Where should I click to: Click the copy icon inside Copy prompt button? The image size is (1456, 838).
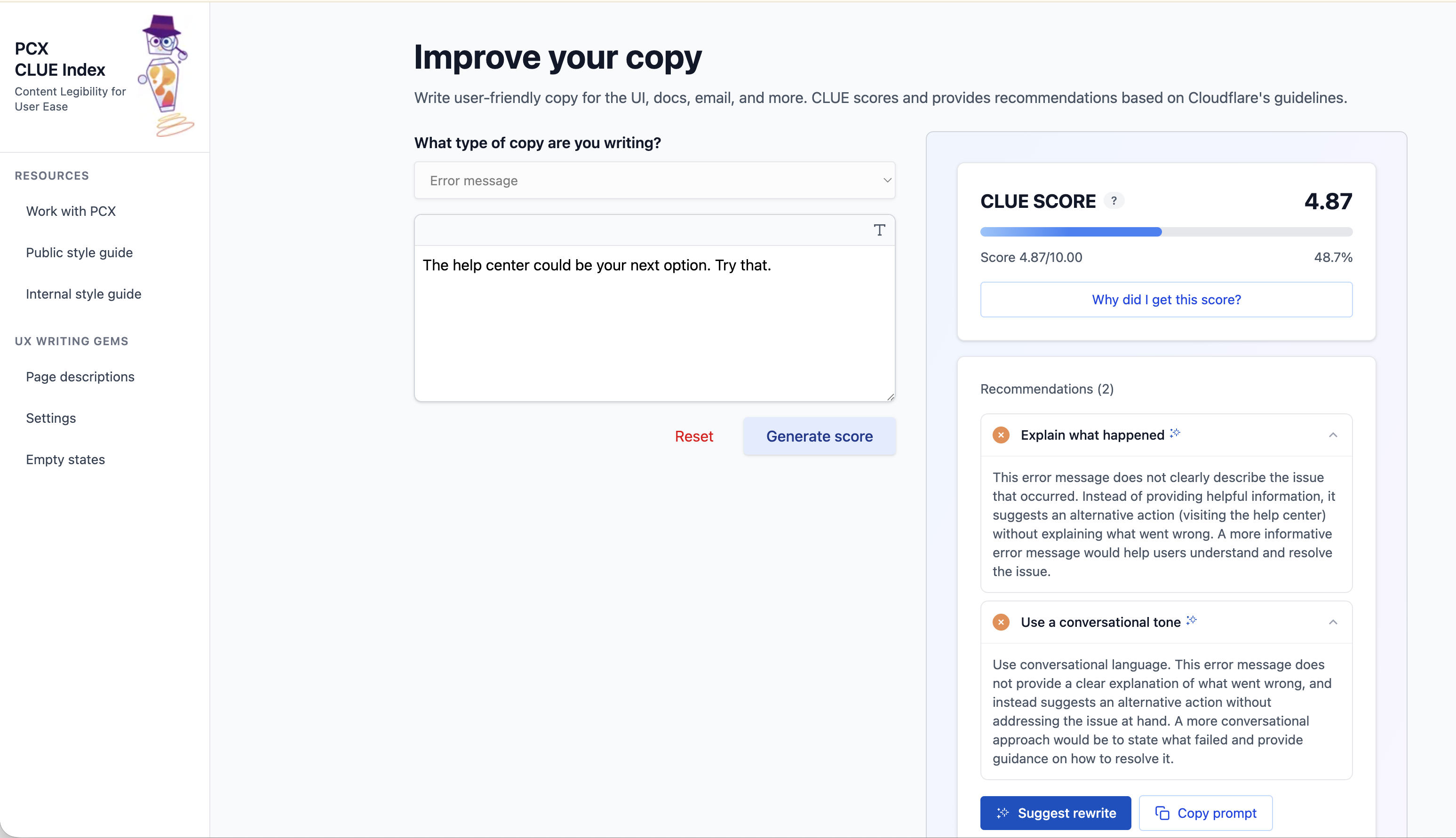click(1162, 813)
